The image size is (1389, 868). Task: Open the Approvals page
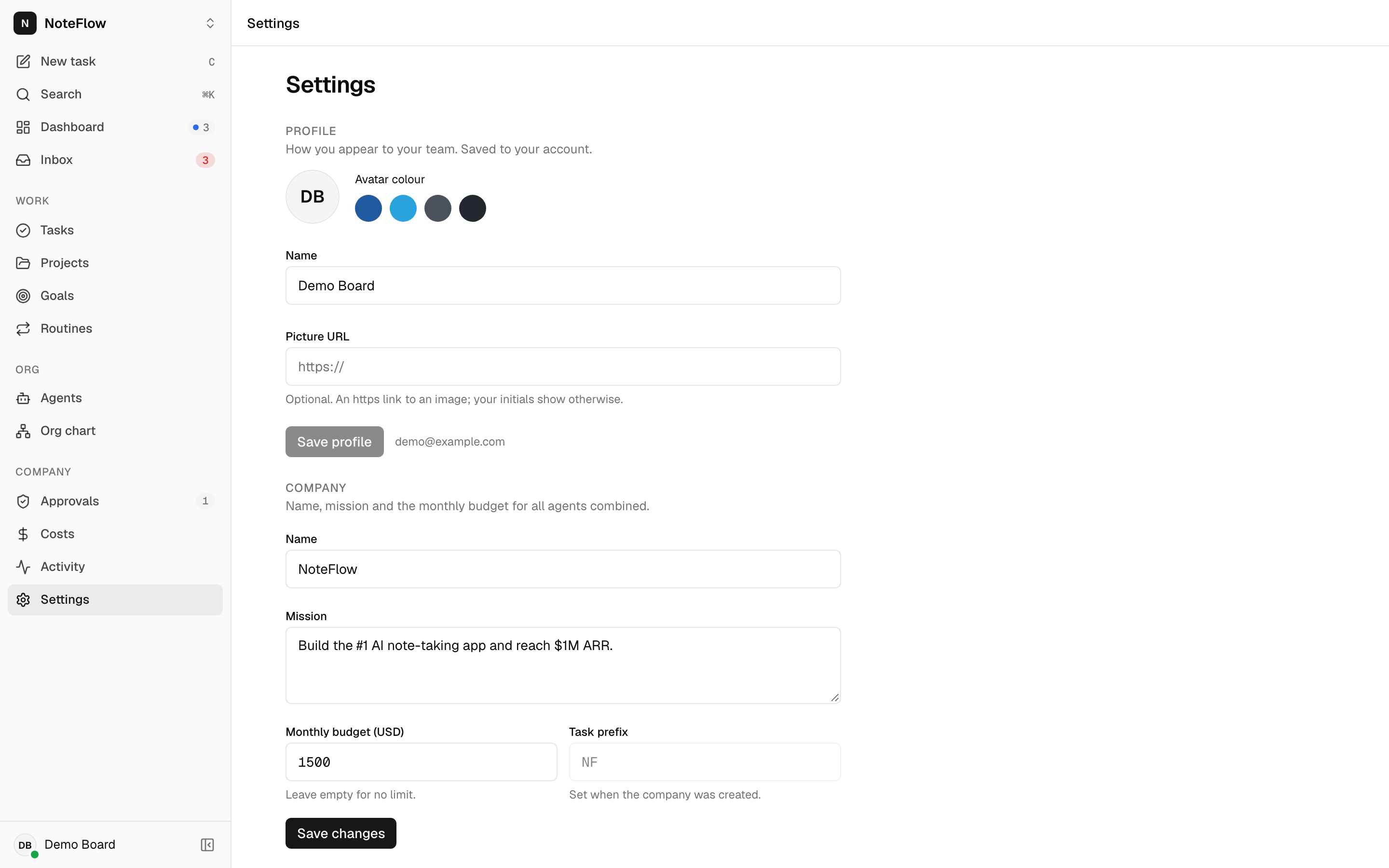click(x=115, y=501)
